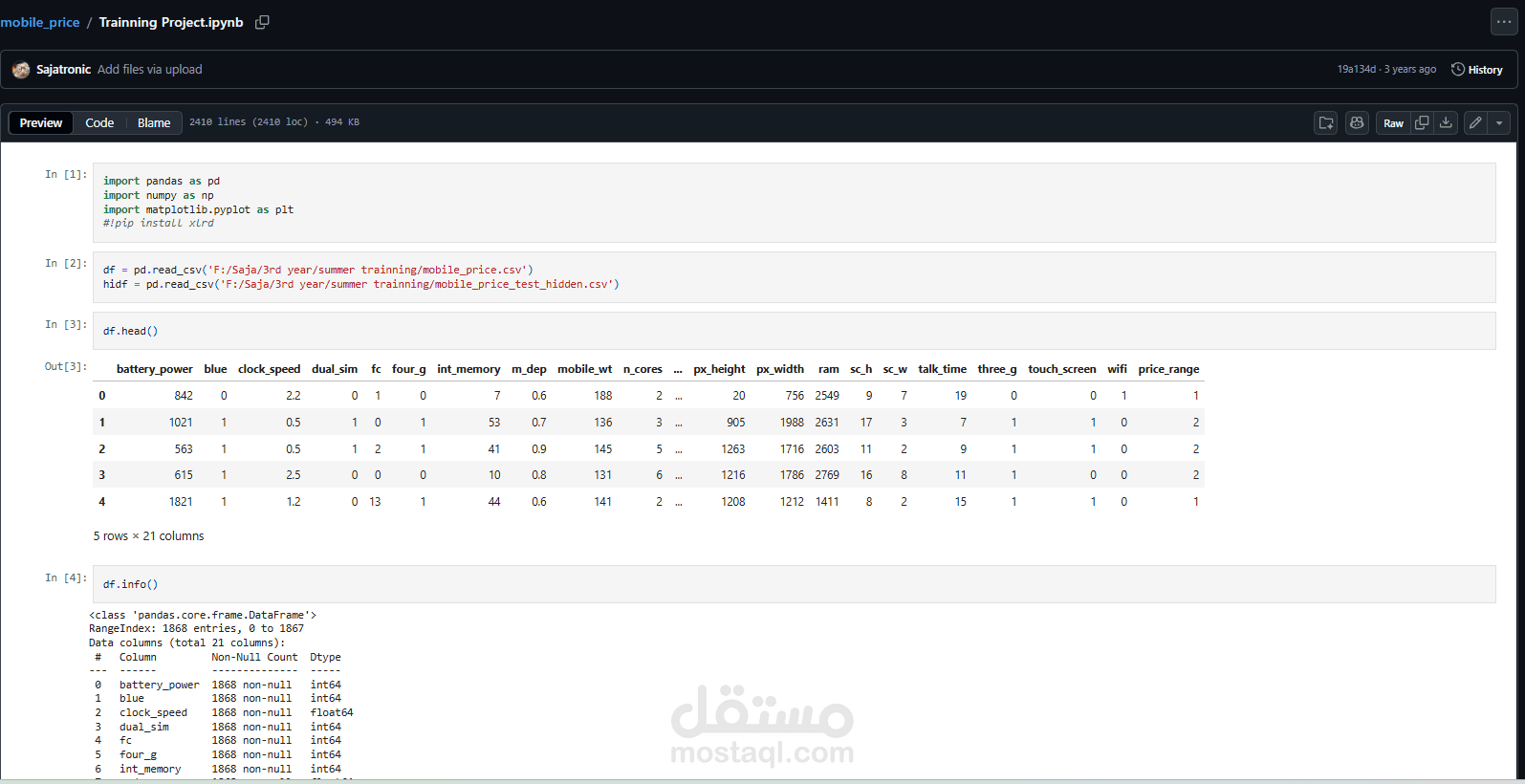Click the '5 rows × 21 columns' text
The width and height of the screenshot is (1525, 784).
(148, 536)
